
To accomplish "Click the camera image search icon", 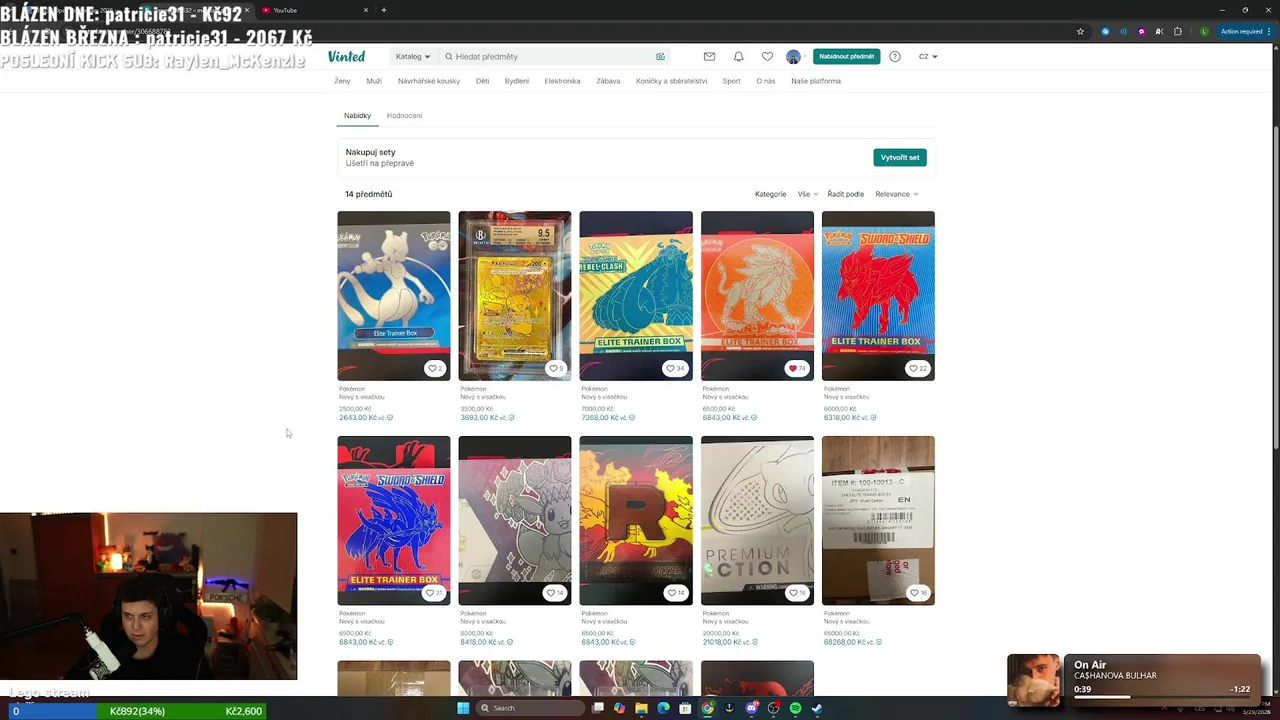I will pyautogui.click(x=660, y=57).
